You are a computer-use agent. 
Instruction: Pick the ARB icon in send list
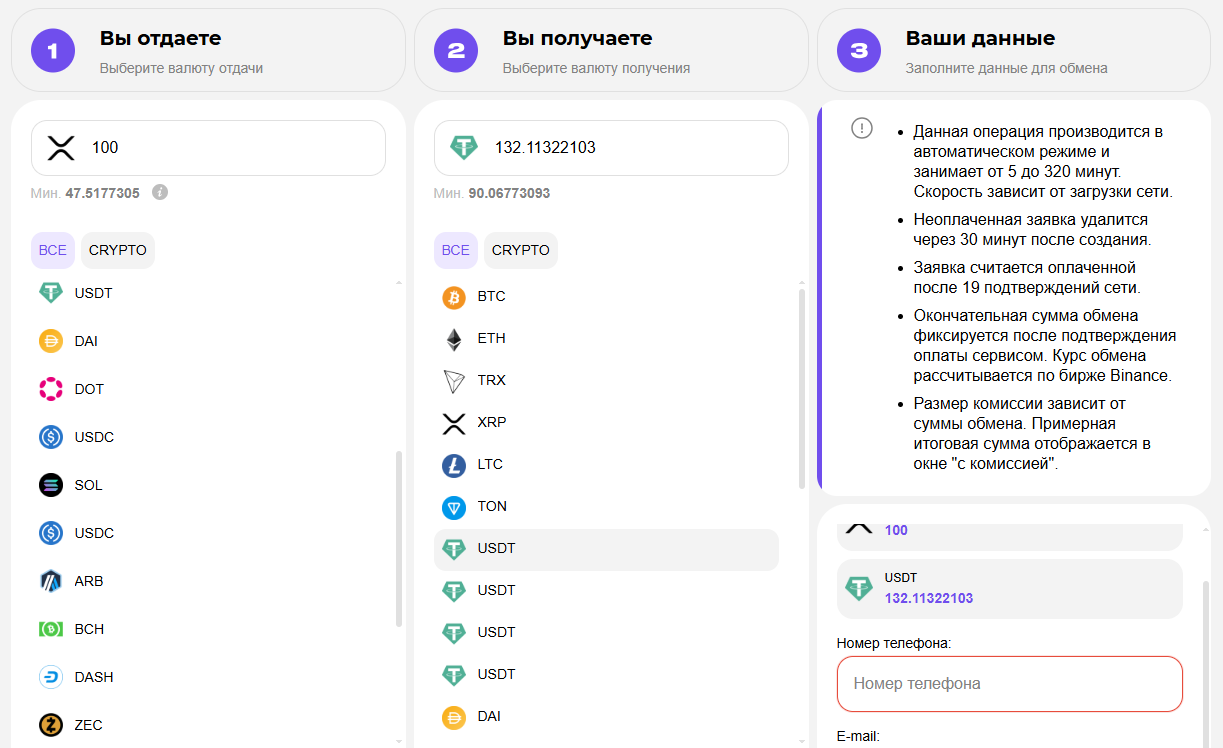(x=51, y=581)
